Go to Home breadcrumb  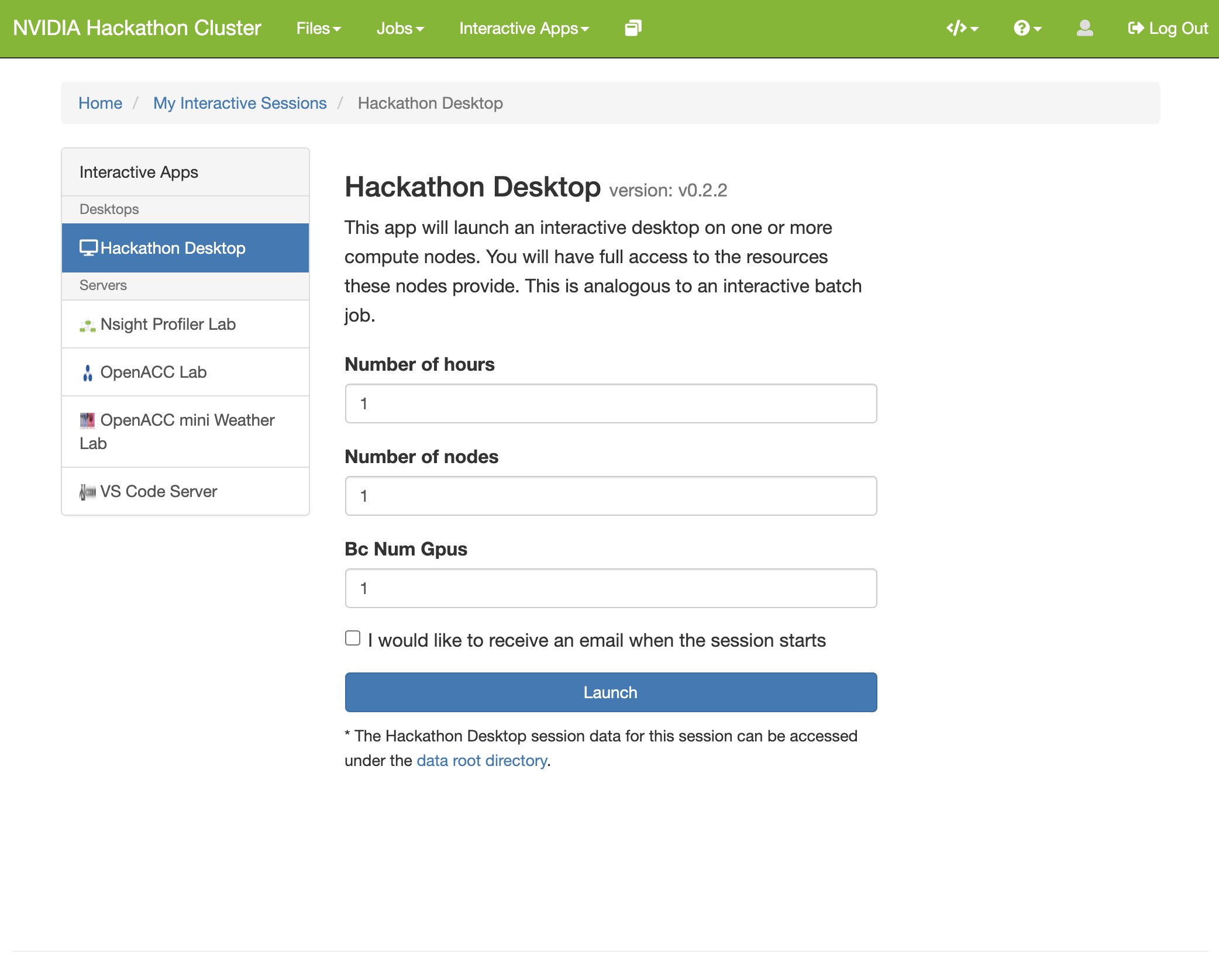click(100, 103)
